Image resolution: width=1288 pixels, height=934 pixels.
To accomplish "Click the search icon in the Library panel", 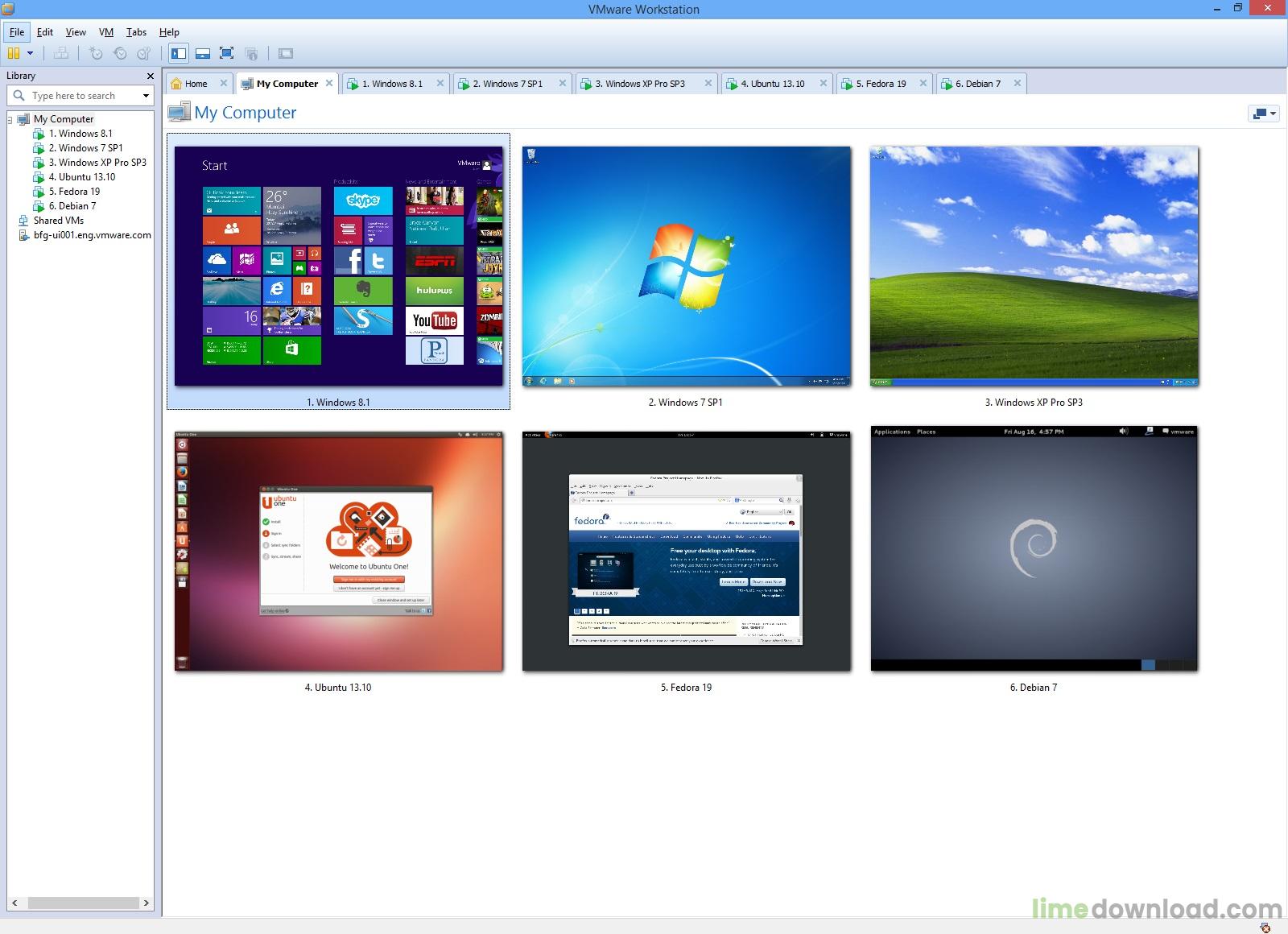I will pyautogui.click(x=19, y=95).
